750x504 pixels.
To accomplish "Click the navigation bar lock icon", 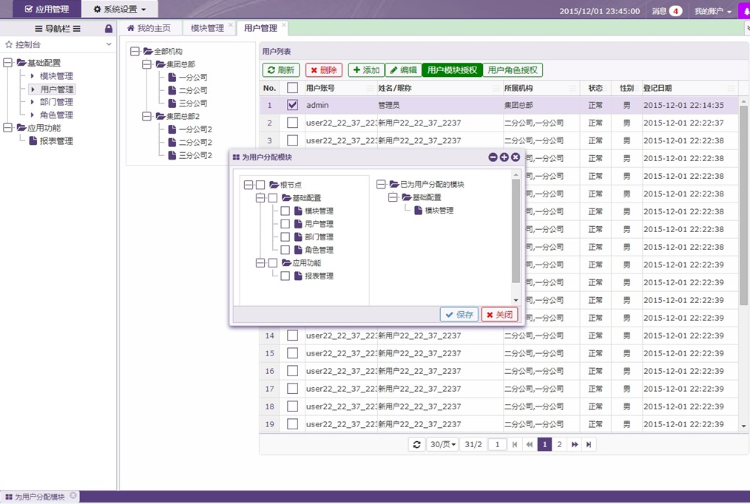I will click(x=108, y=29).
